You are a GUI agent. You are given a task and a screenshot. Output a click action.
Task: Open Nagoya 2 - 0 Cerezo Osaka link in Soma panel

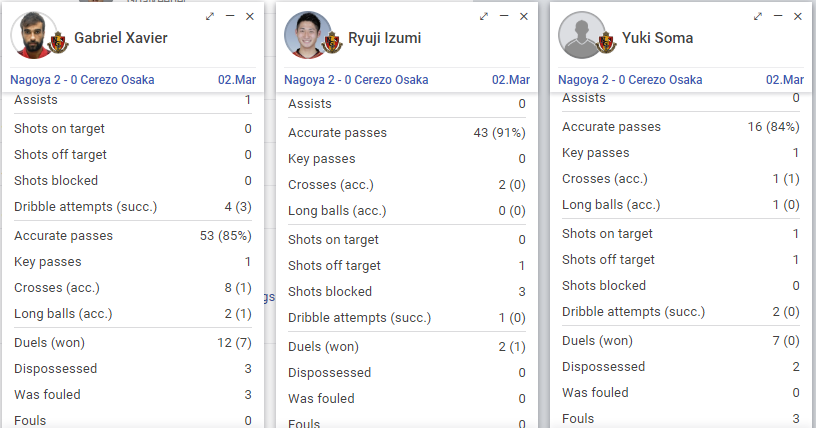(630, 80)
